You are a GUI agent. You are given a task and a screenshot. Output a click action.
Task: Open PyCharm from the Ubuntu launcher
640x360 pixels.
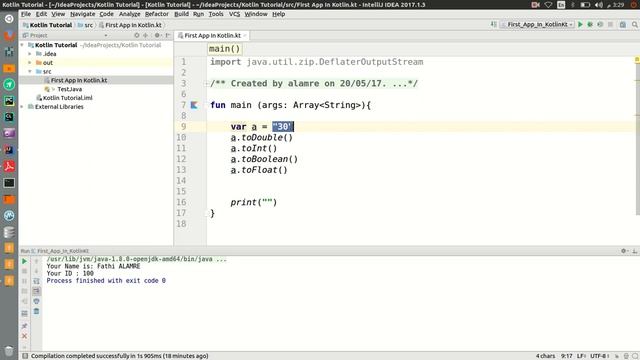[x=9, y=101]
